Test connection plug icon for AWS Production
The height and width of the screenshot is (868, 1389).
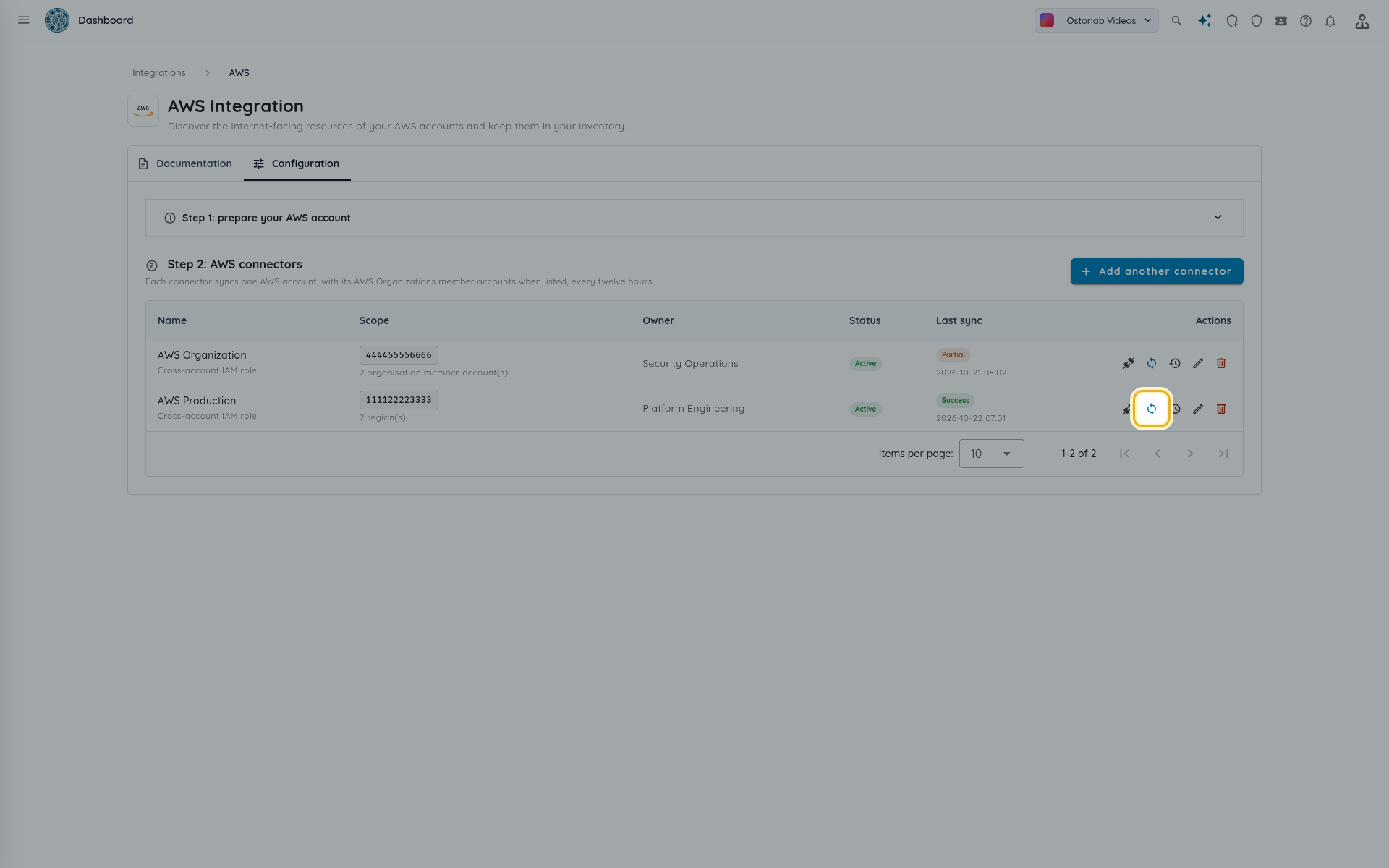[1127, 409]
